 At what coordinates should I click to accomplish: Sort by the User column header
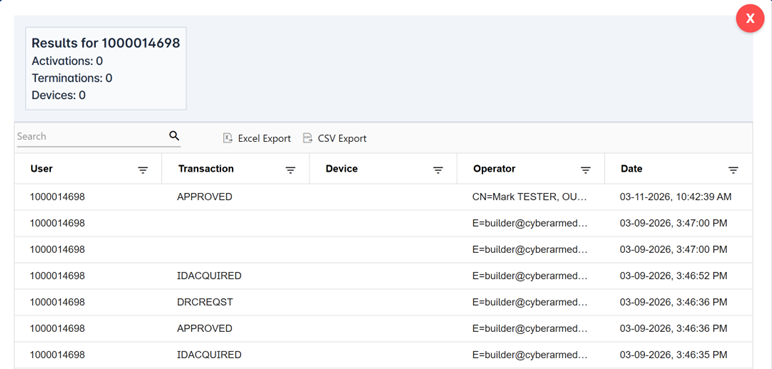[x=41, y=168]
